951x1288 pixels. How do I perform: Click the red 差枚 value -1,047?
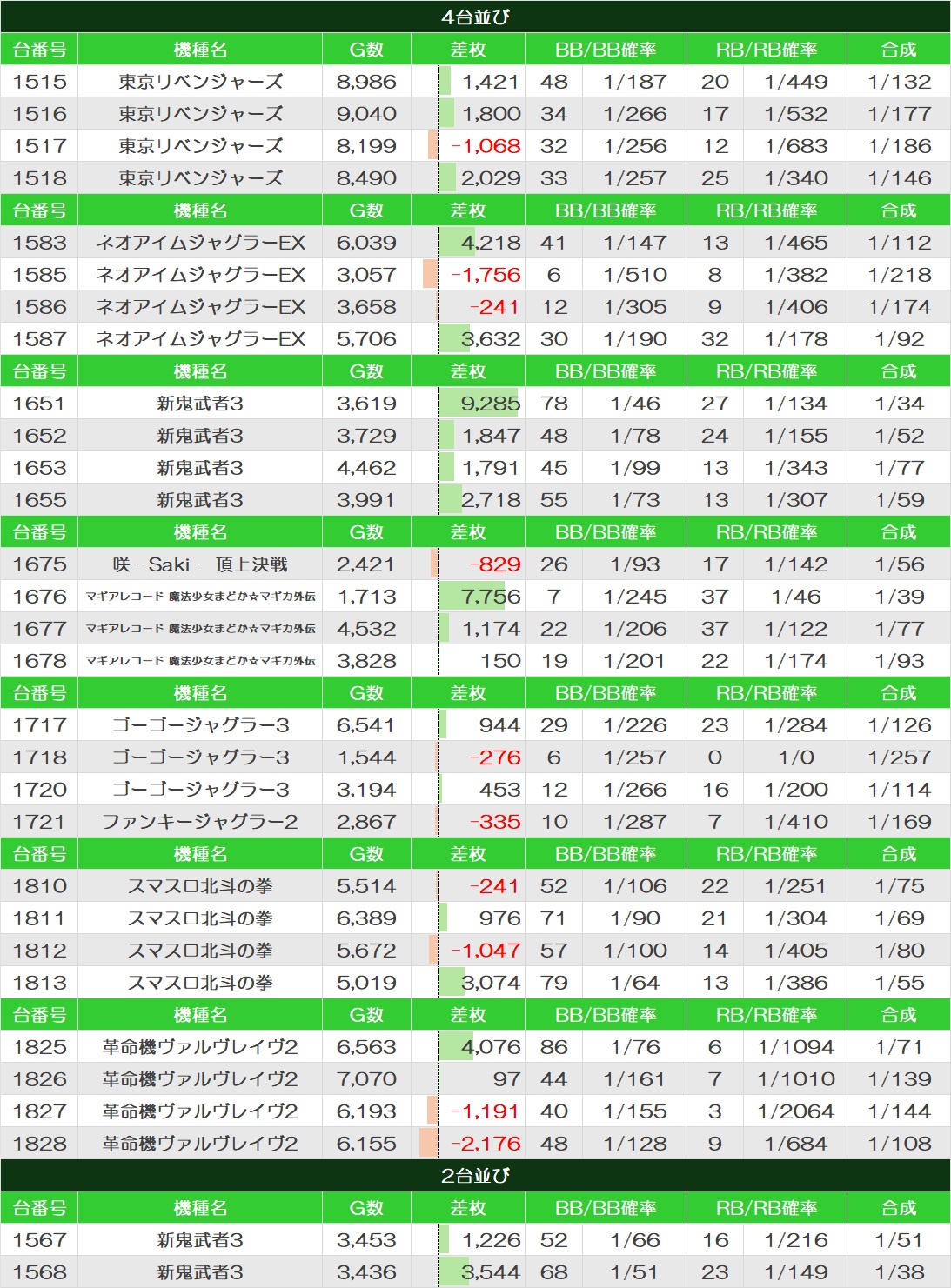(x=486, y=951)
